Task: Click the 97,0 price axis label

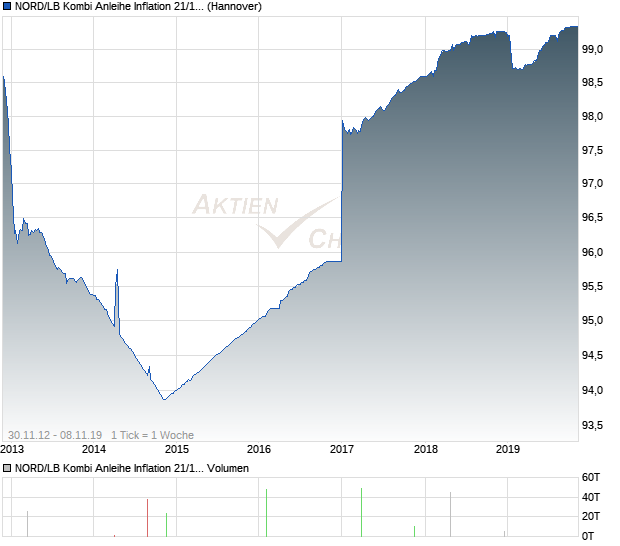Action: (592, 183)
